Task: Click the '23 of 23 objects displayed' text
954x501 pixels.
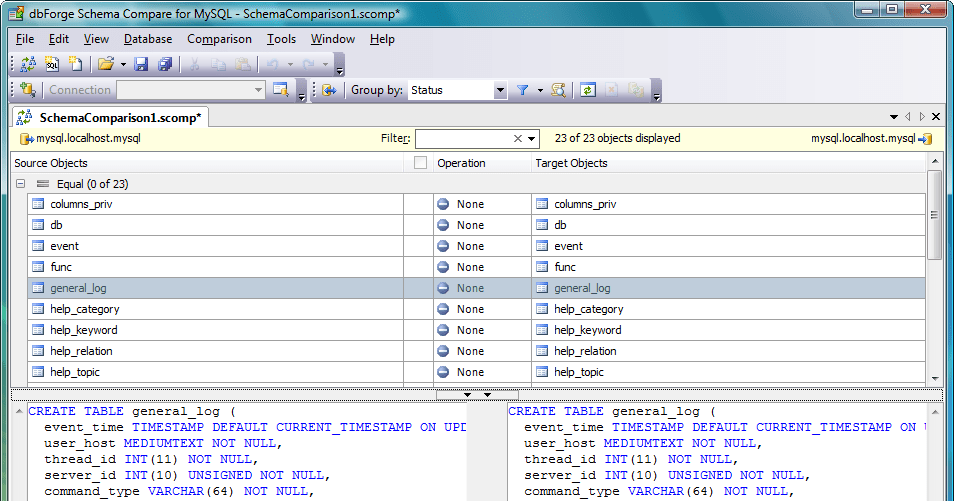Action: click(x=617, y=138)
